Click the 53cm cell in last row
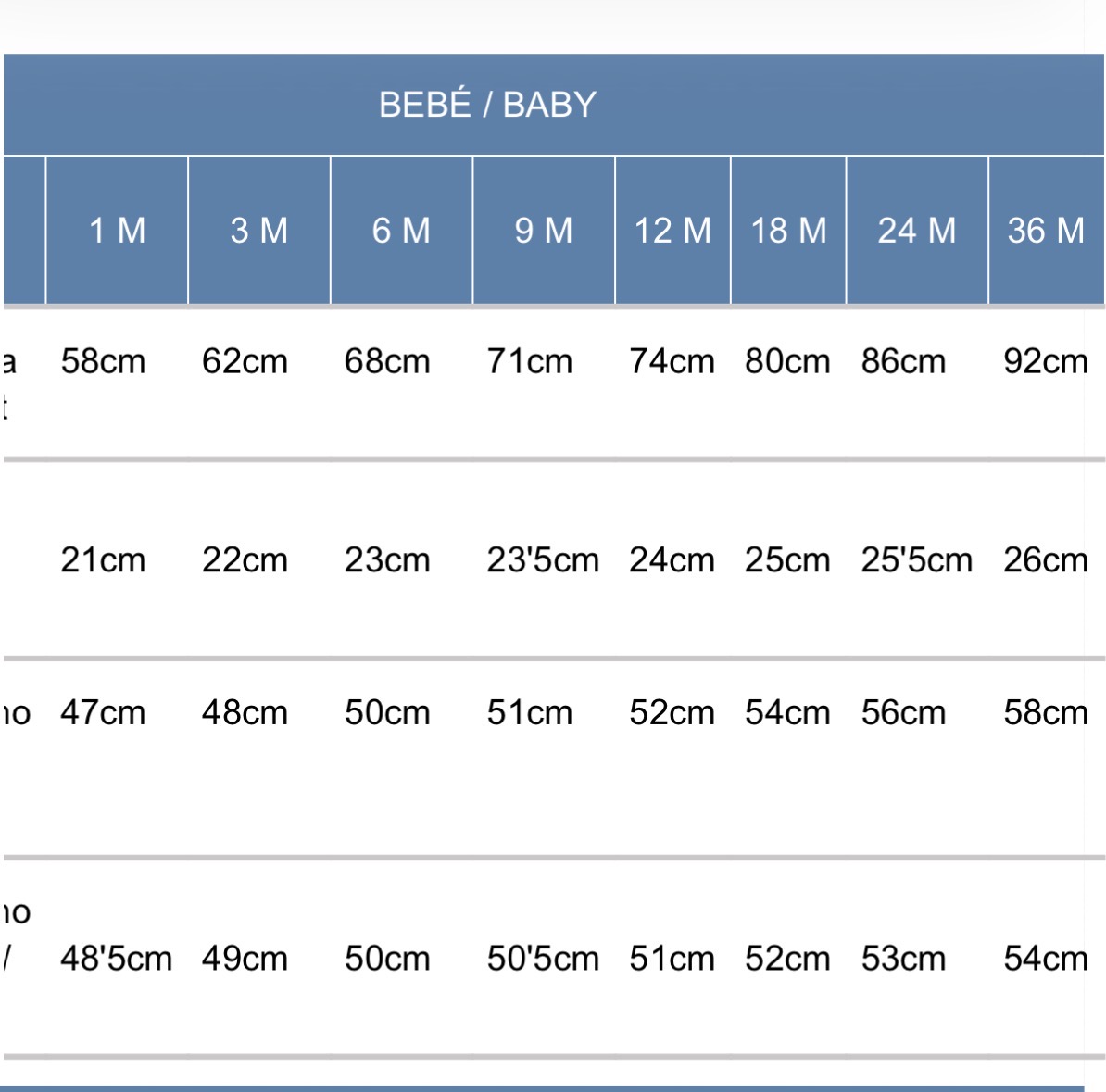Image resolution: width=1106 pixels, height=1092 pixels. 903,959
